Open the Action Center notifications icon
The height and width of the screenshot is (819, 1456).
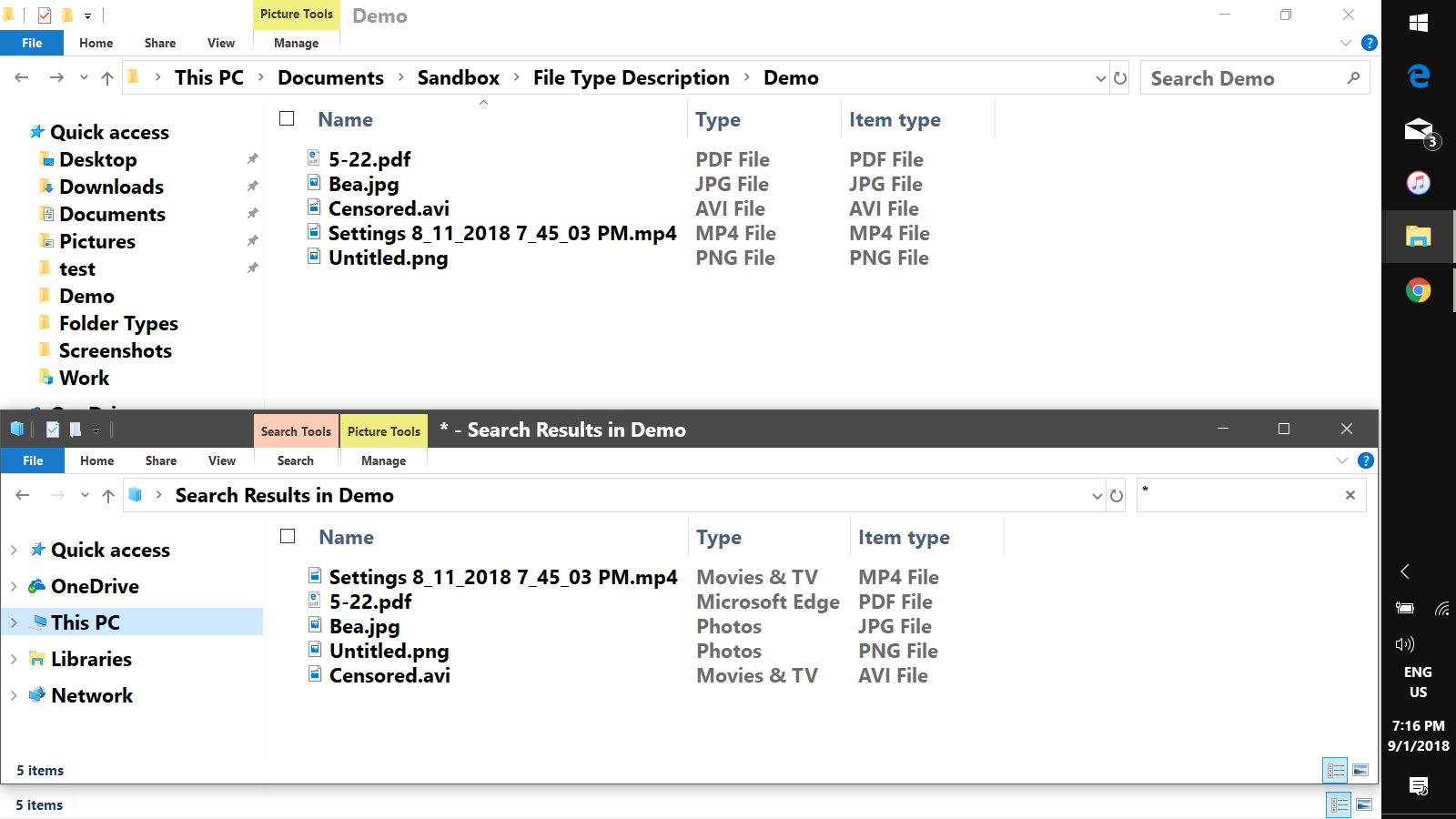point(1418,785)
